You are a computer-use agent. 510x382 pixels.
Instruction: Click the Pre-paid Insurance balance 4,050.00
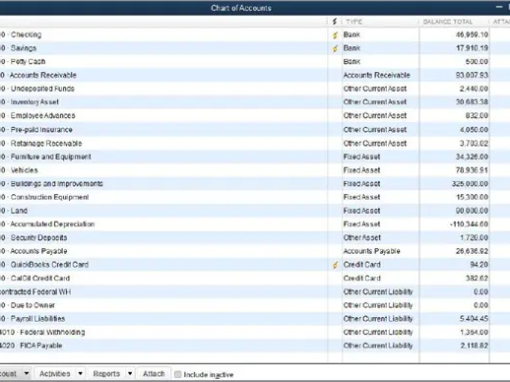pyautogui.click(x=474, y=130)
